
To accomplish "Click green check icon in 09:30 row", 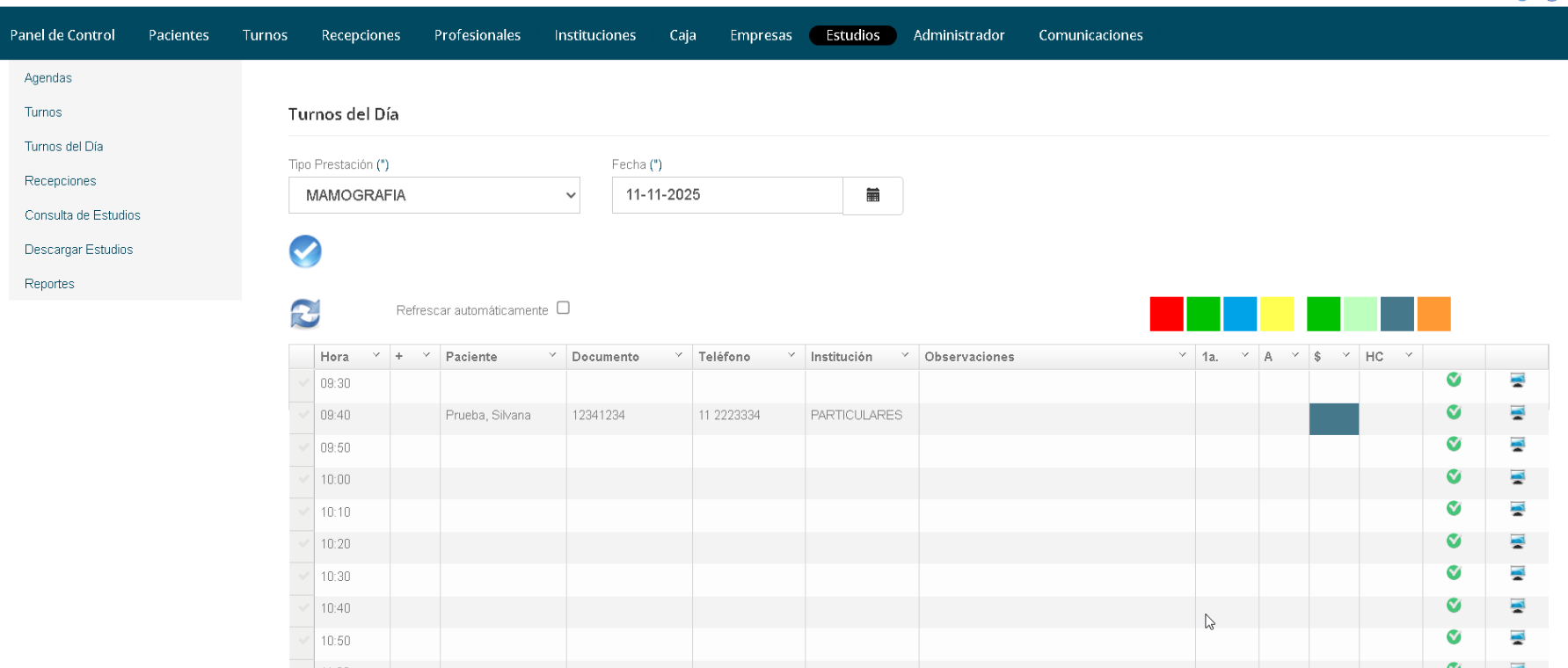I will tap(1454, 380).
